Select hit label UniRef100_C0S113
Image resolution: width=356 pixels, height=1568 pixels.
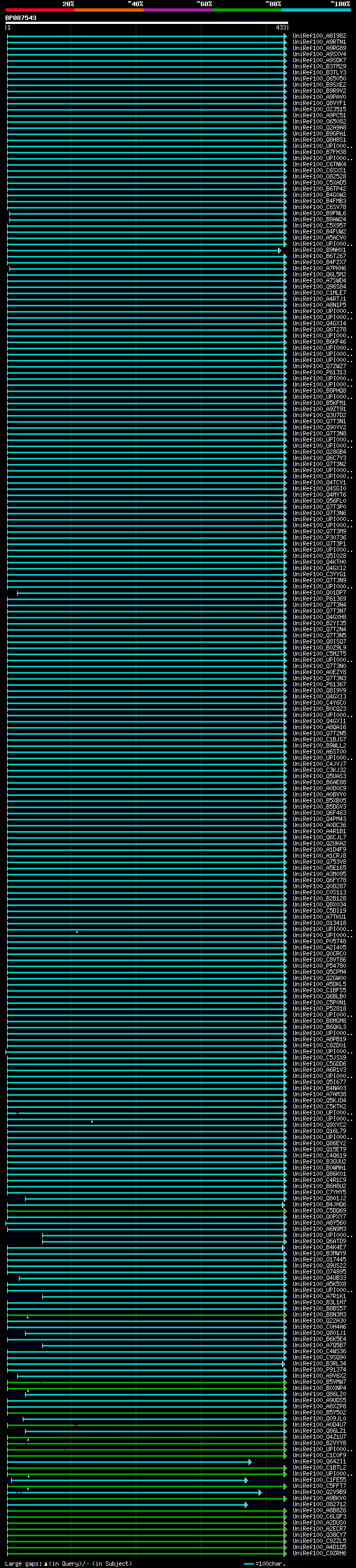(319, 892)
